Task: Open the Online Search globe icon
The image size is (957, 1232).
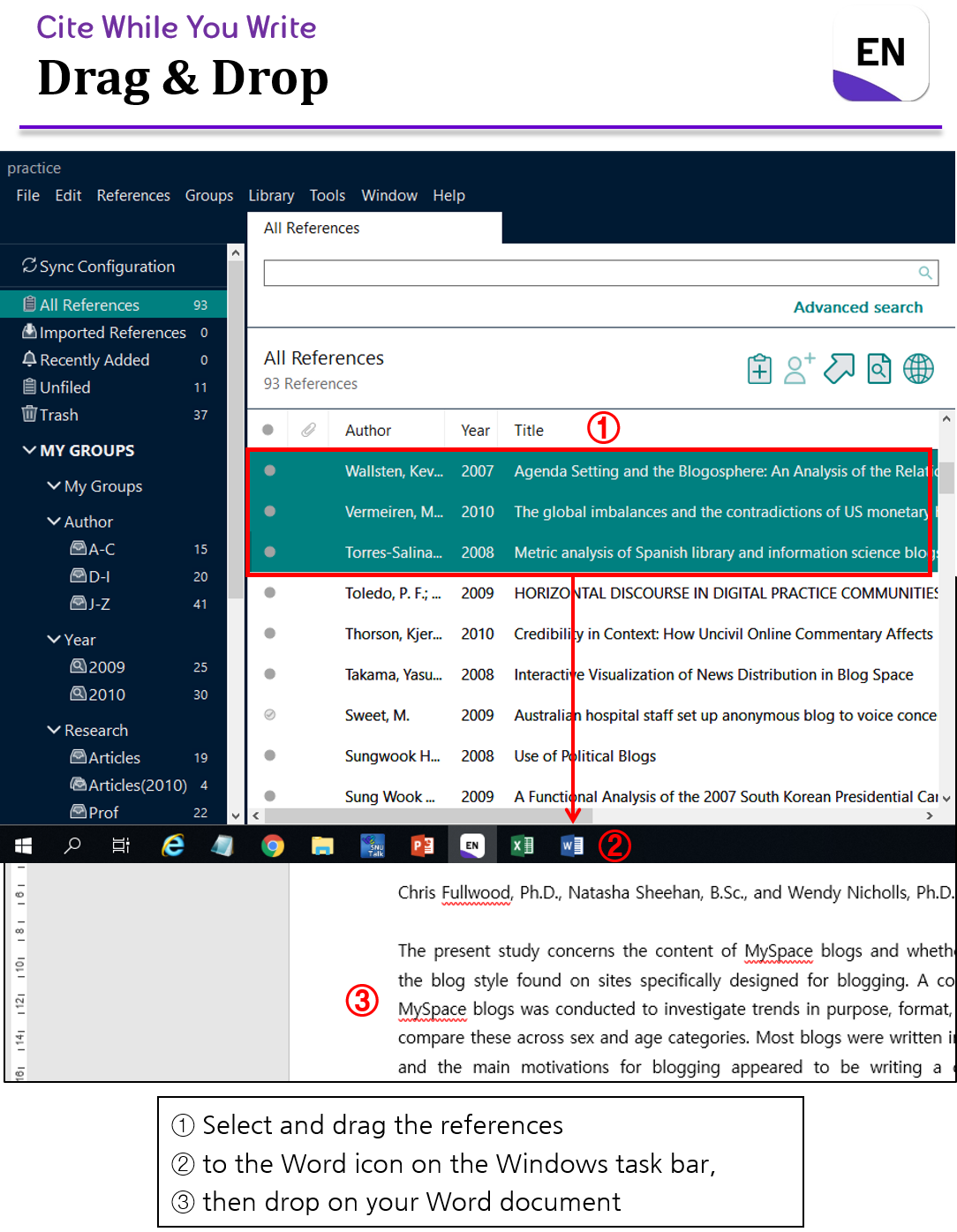Action: (918, 368)
